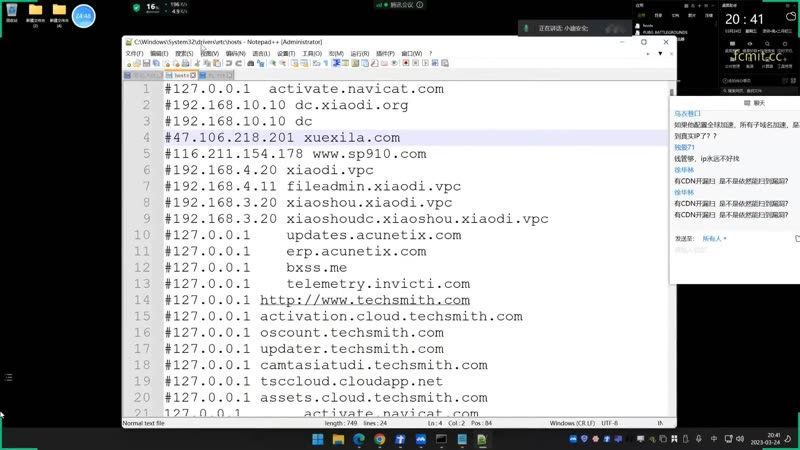
Task: Open the 所有人 recipient dropdown in chat
Action: click(x=714, y=239)
